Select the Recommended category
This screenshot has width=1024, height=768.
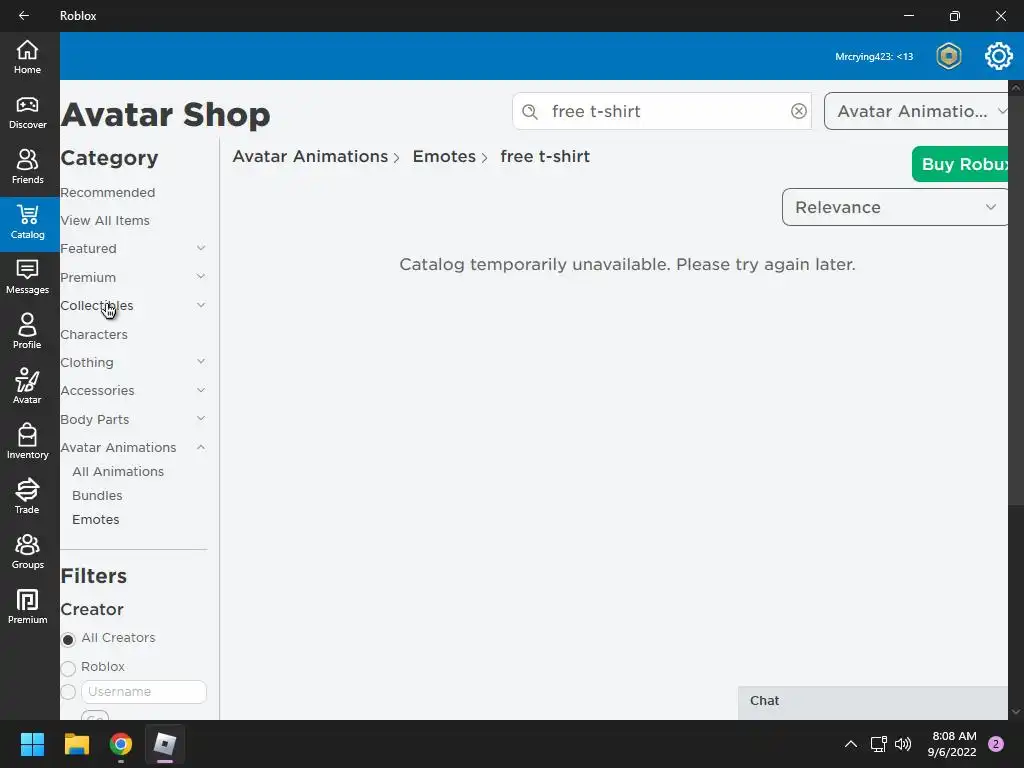[x=108, y=193]
